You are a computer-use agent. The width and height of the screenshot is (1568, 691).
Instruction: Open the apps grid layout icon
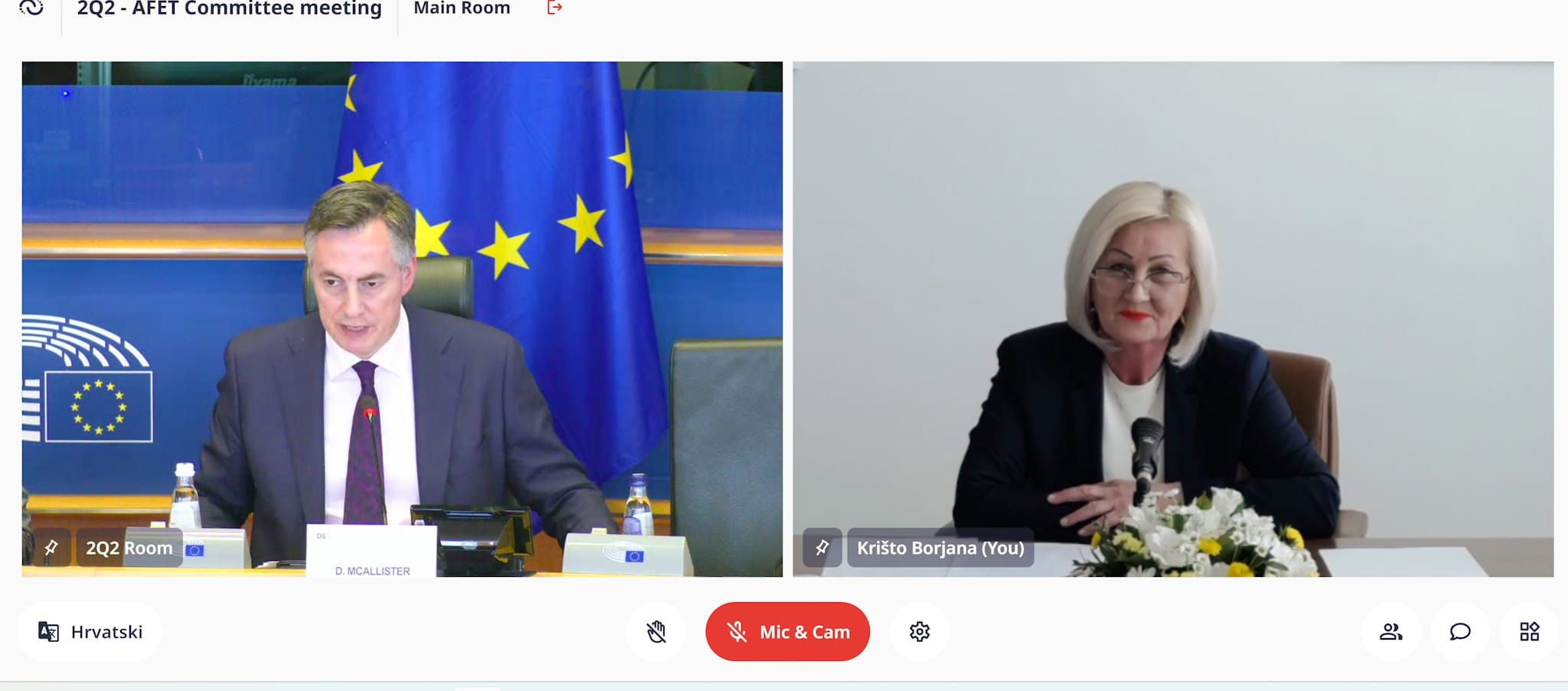[x=1529, y=631]
